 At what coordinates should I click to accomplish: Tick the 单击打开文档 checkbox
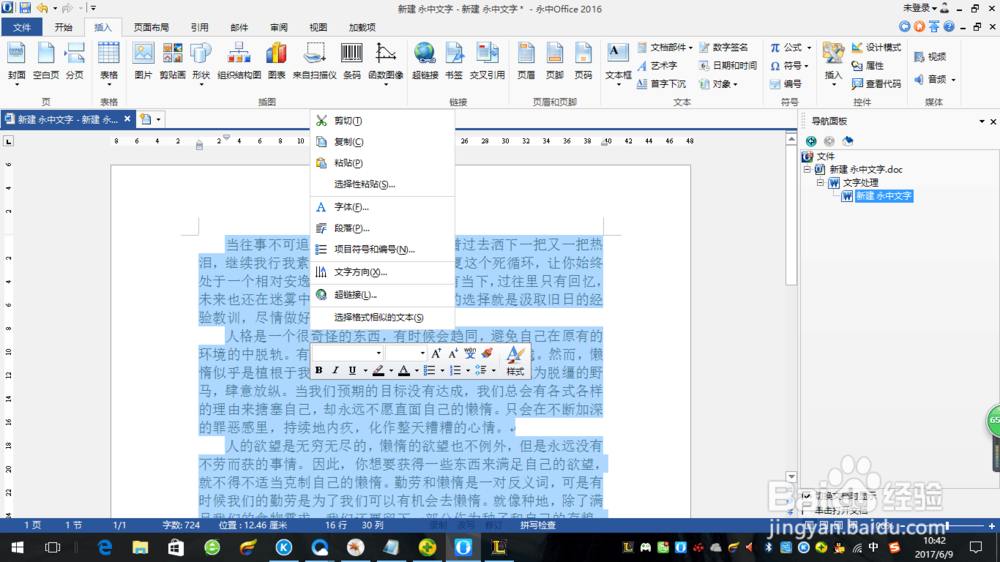[x=807, y=510]
